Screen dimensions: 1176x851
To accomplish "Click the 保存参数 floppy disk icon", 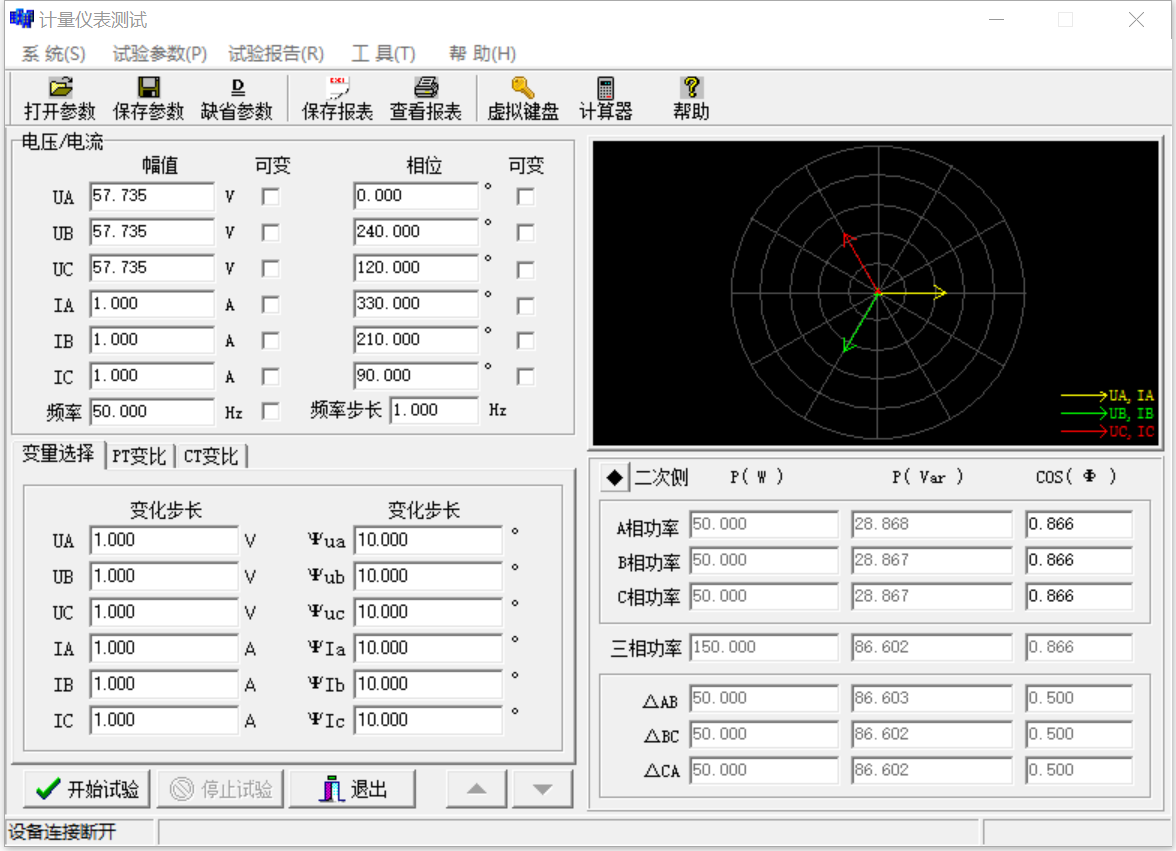I will [149, 88].
